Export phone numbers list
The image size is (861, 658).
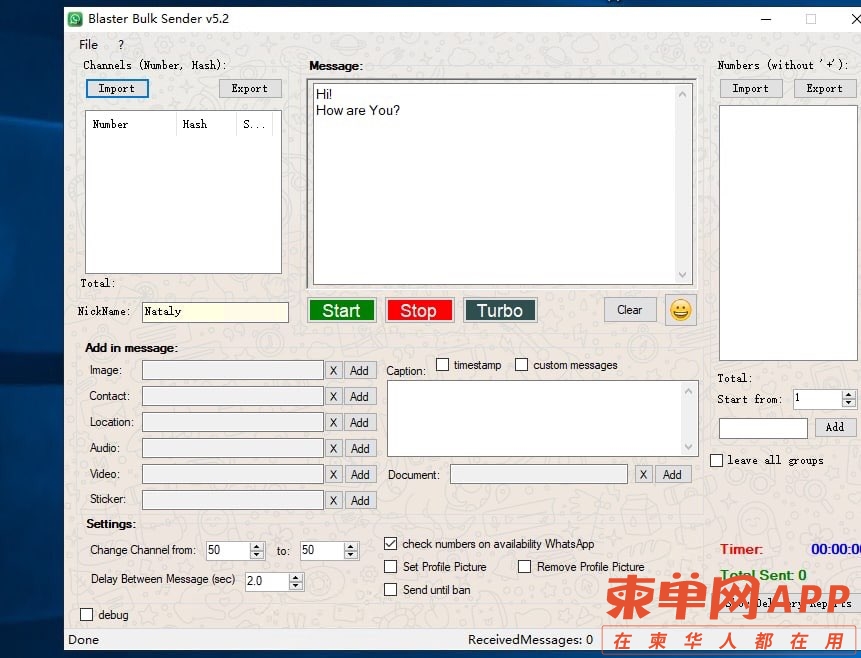click(825, 88)
